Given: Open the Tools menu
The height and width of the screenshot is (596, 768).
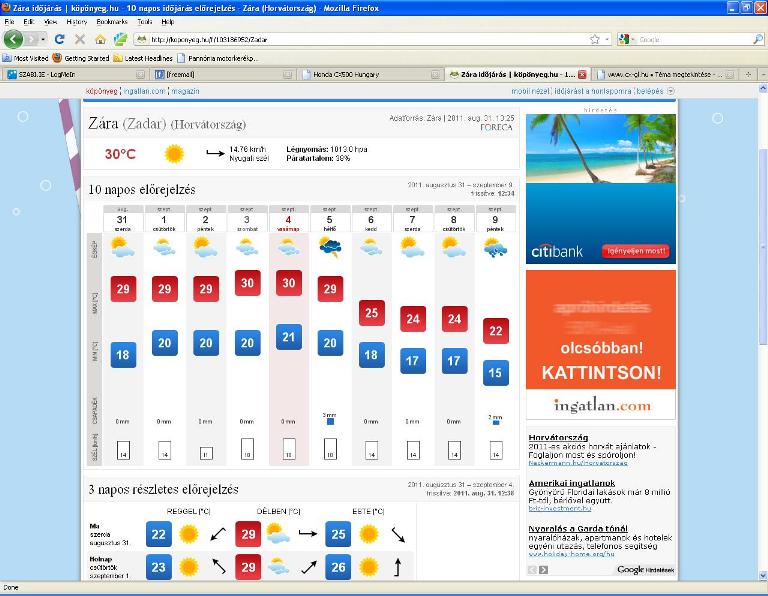Looking at the screenshot, I should point(145,21).
